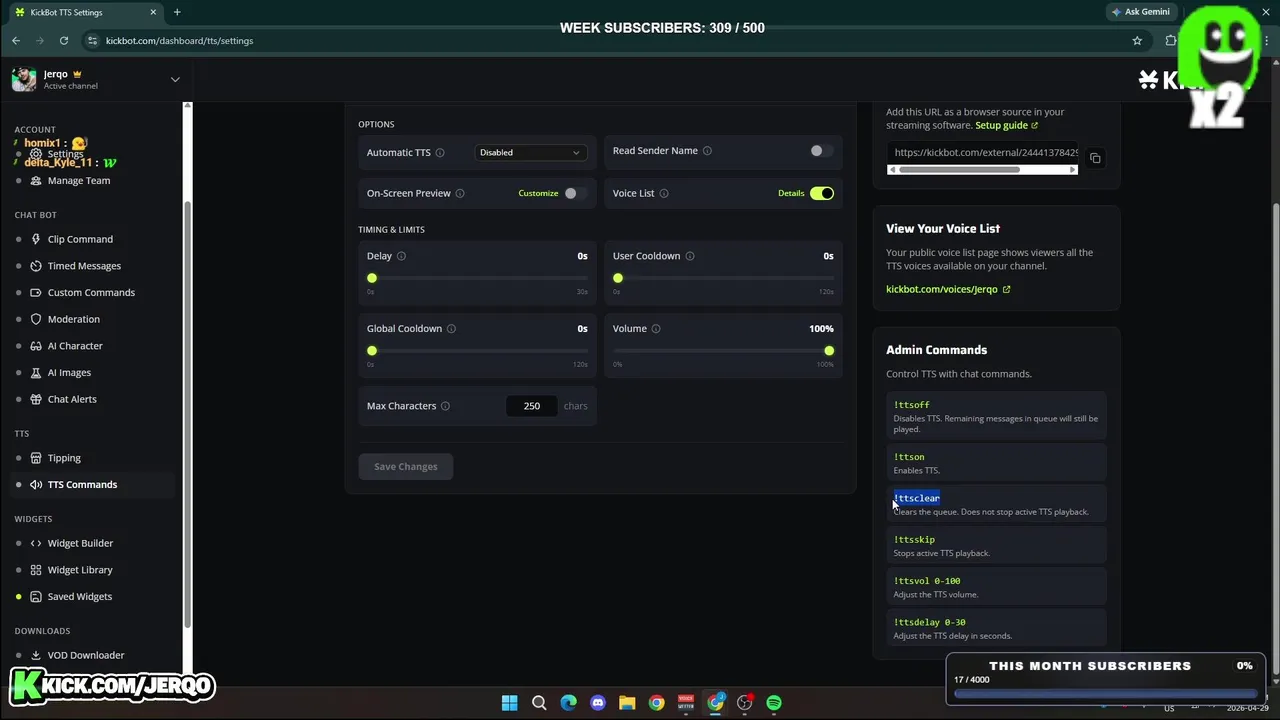Open the Setup guide link
Viewport: 1280px width, 720px height.
pyautogui.click(x=1007, y=126)
